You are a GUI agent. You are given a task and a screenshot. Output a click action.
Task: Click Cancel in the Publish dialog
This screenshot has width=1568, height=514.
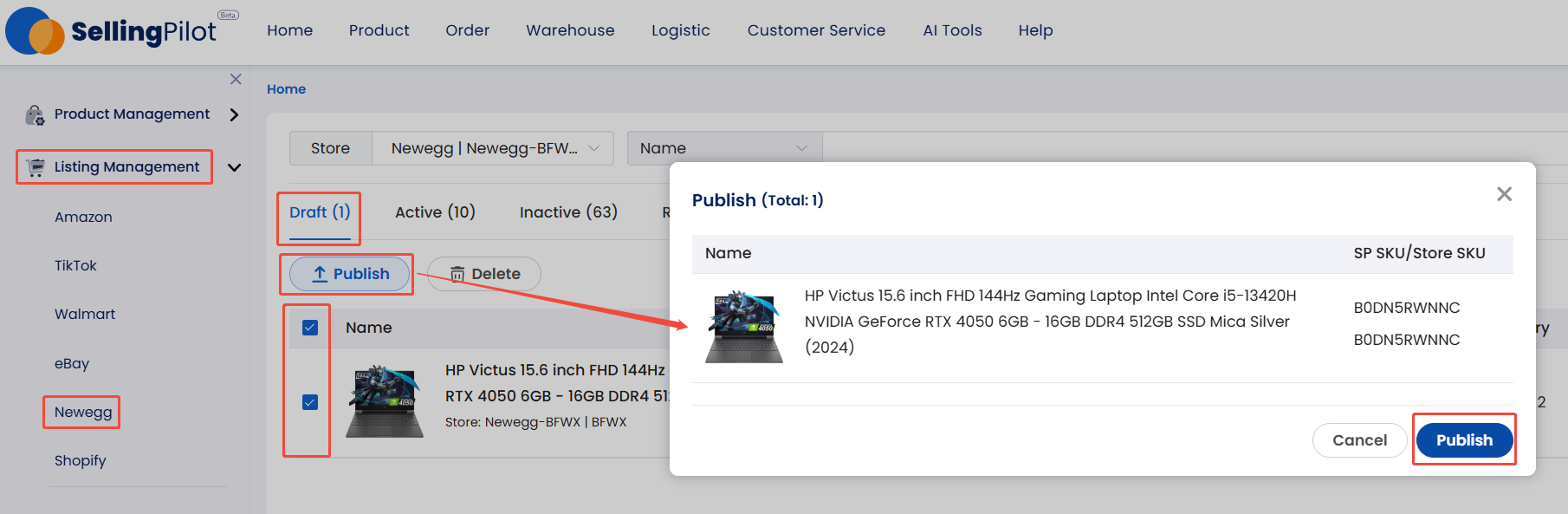(1360, 440)
